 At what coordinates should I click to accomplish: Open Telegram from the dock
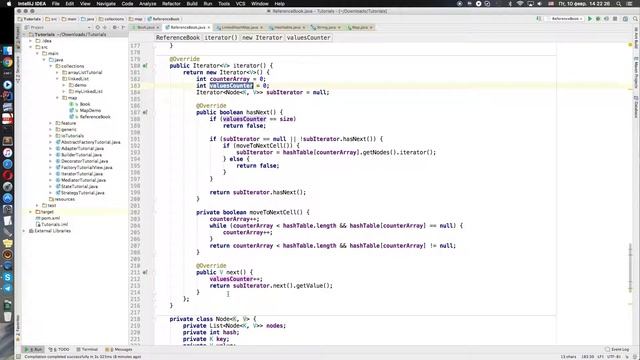tap(7, 289)
